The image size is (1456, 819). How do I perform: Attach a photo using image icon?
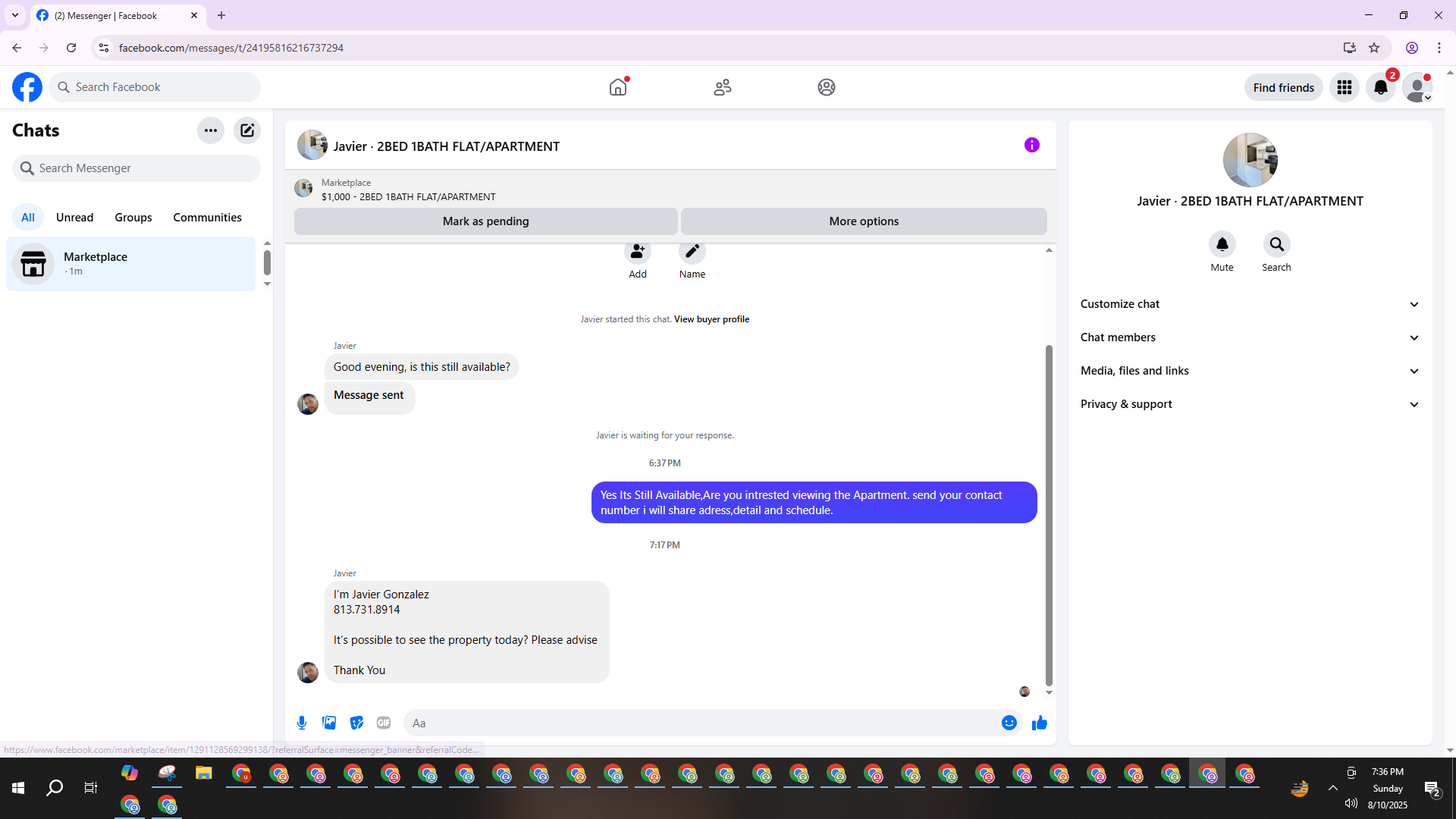pyautogui.click(x=329, y=723)
